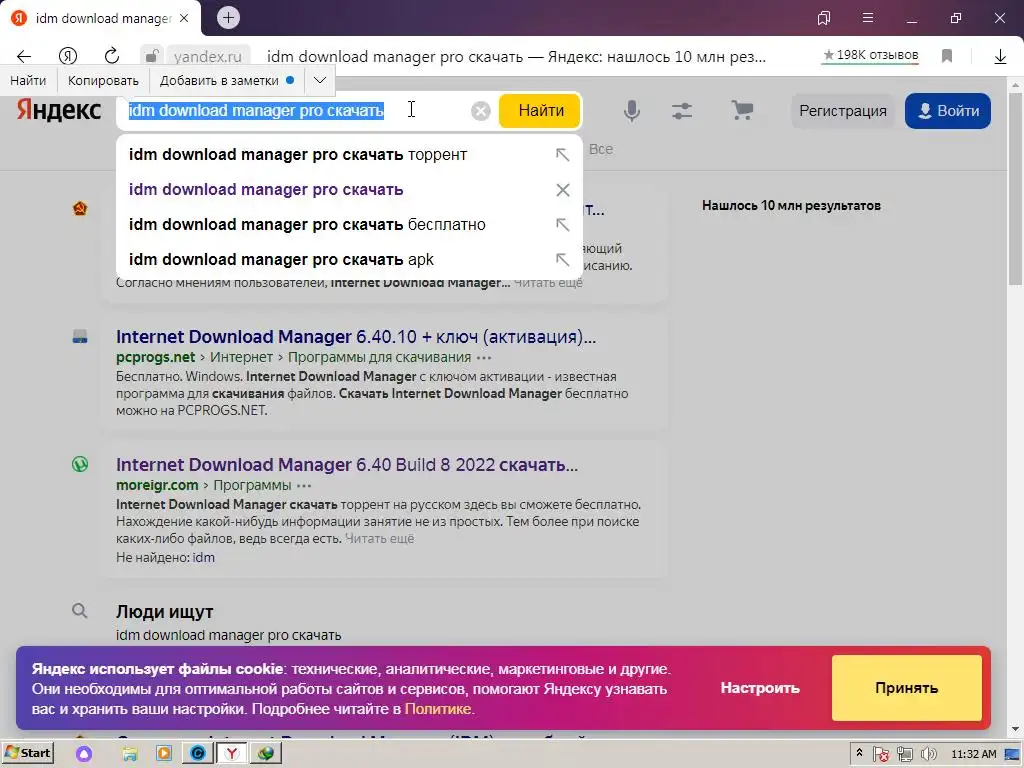Open the purple Alice assistant taskbar icon
Image resolution: width=1024 pixels, height=768 pixels.
(x=84, y=754)
